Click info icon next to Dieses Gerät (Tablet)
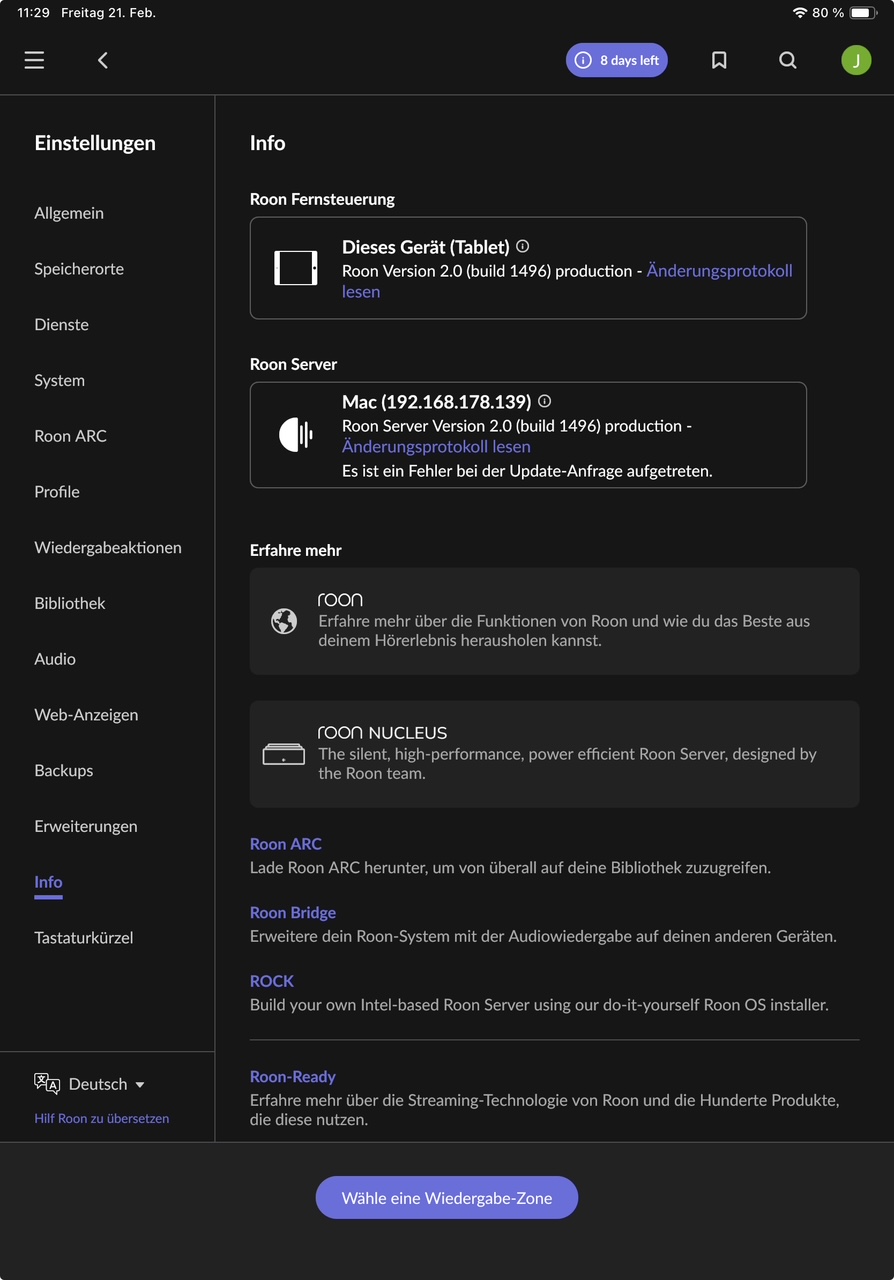The image size is (894, 1280). pyautogui.click(x=522, y=246)
